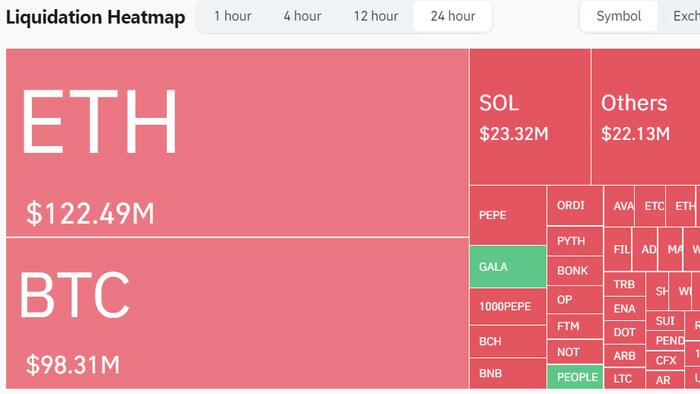
Task: Click the Others $22.13M tile
Action: (646, 116)
